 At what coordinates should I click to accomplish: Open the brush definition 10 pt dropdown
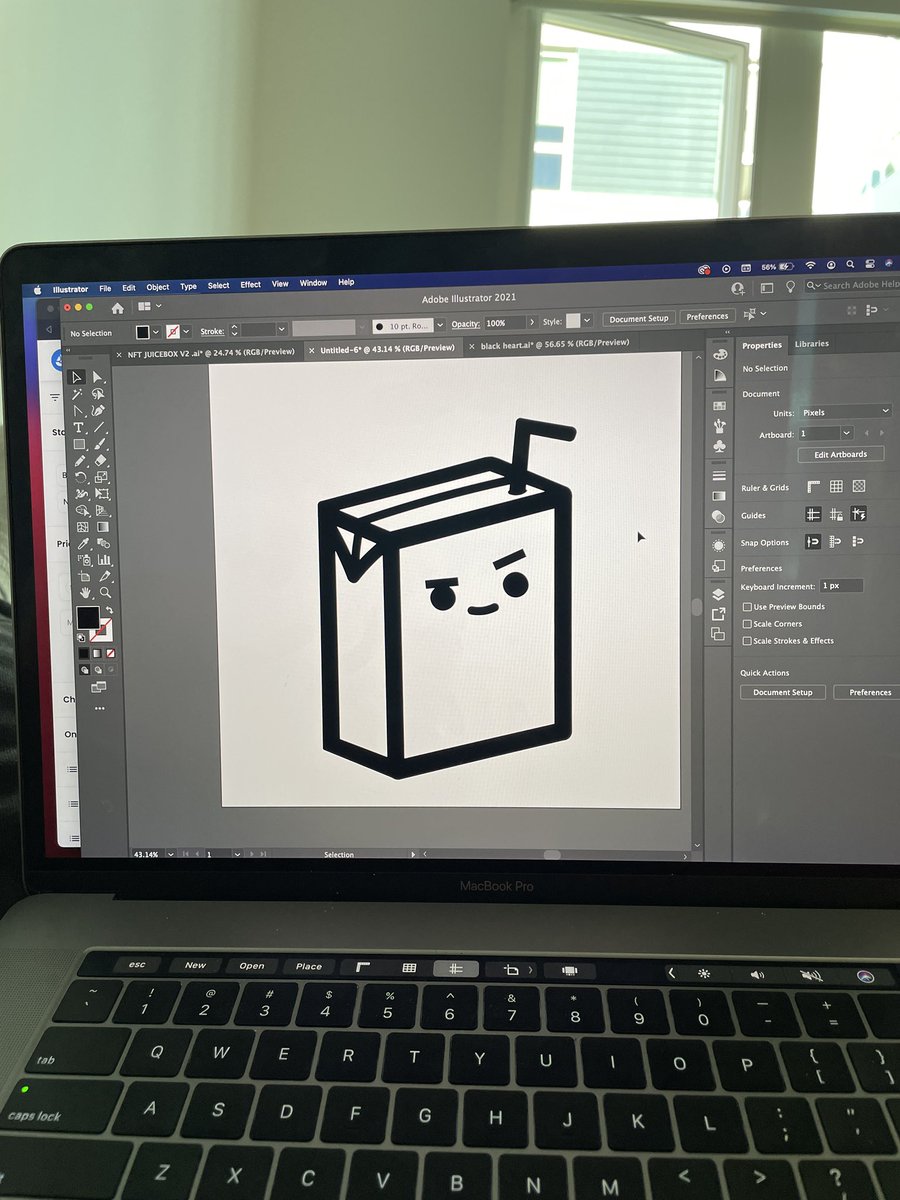click(x=441, y=325)
